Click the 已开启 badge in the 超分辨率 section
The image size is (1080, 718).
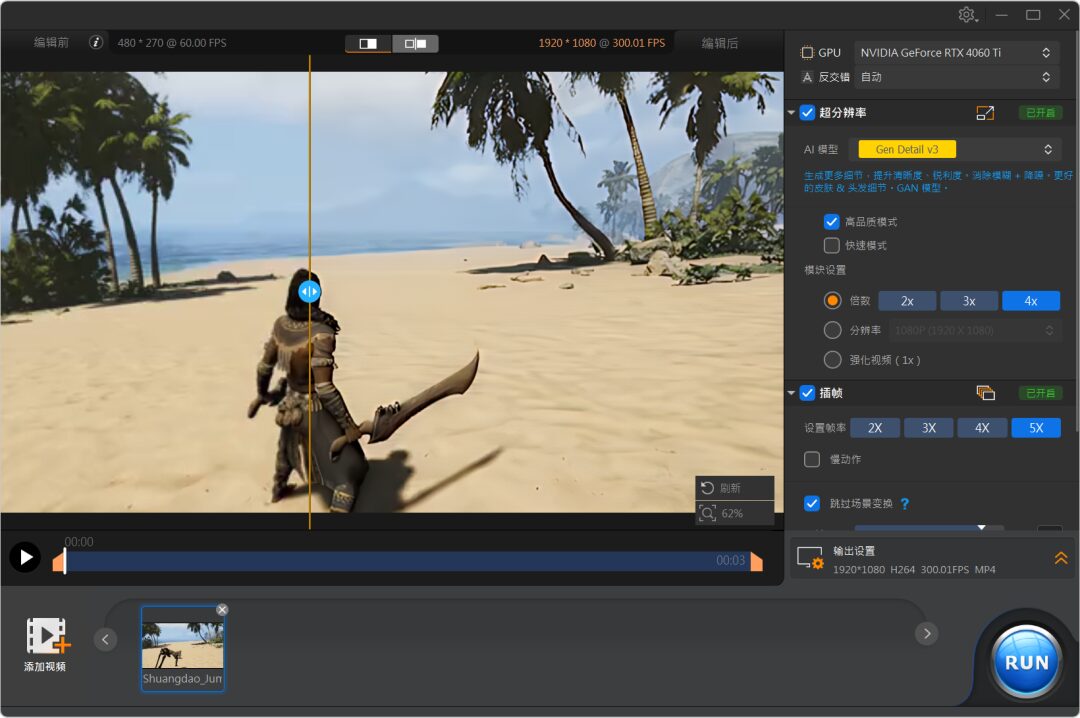[1041, 112]
